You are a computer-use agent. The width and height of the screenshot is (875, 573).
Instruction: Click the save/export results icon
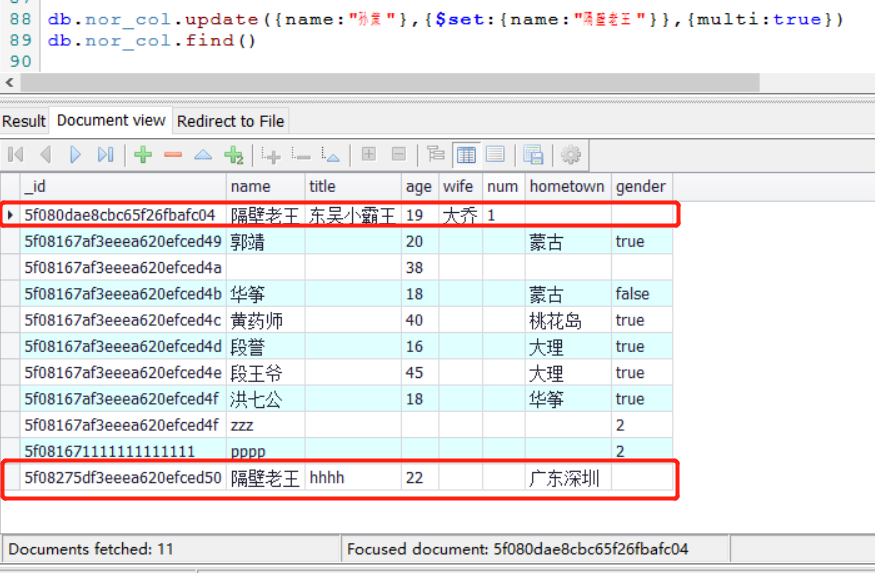pyautogui.click(x=533, y=155)
